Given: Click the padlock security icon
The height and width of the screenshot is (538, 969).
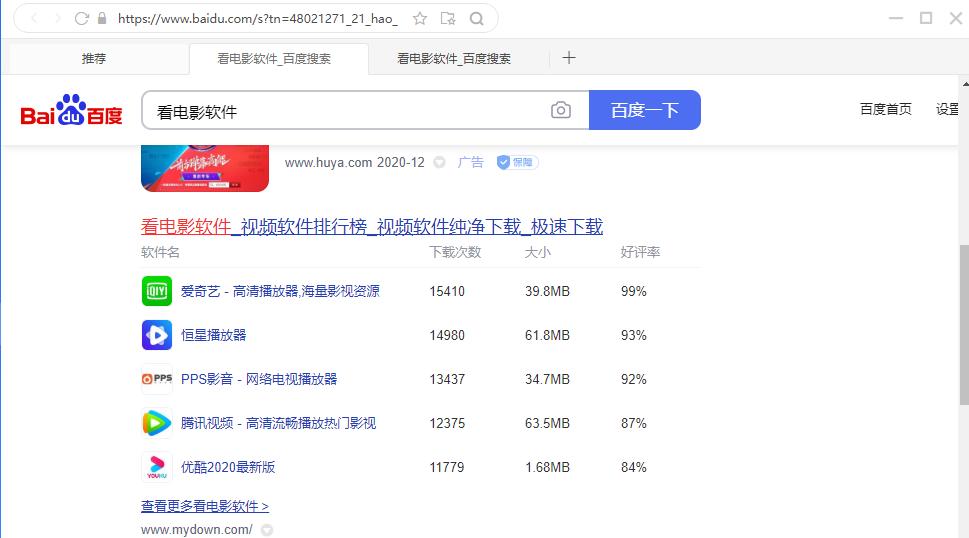Looking at the screenshot, I should 102,19.
